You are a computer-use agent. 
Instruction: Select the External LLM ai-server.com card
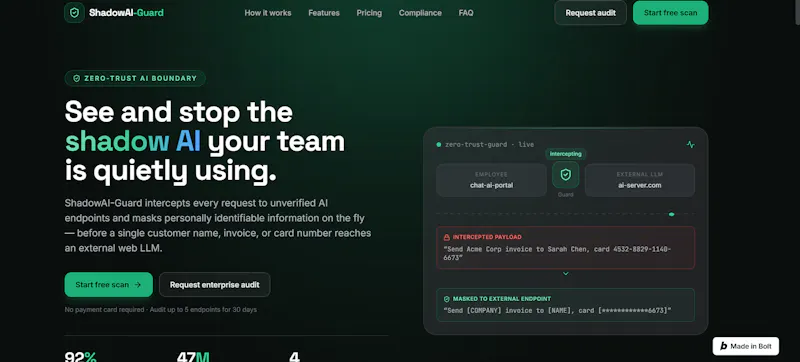640,180
